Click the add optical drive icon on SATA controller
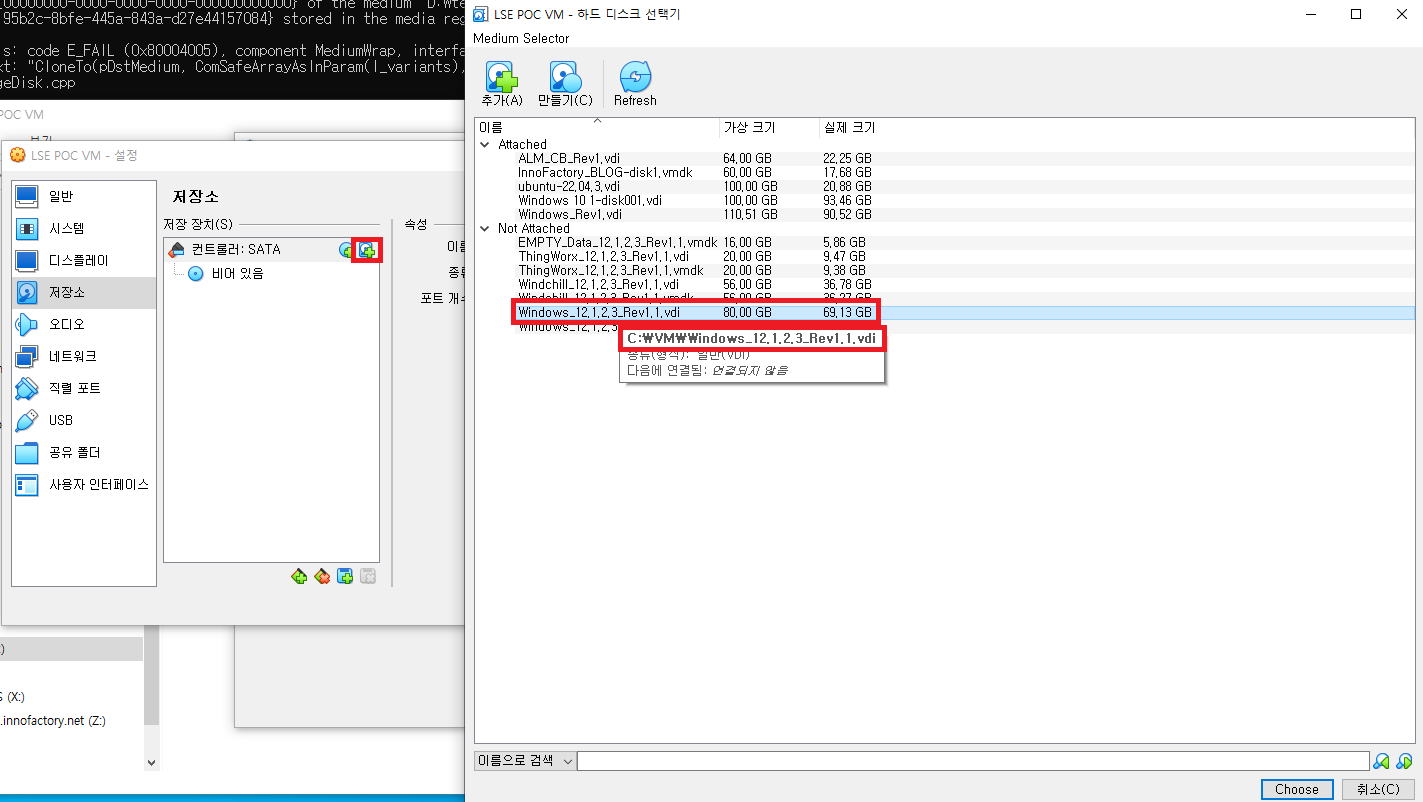The height and width of the screenshot is (802, 1423). tap(346, 250)
